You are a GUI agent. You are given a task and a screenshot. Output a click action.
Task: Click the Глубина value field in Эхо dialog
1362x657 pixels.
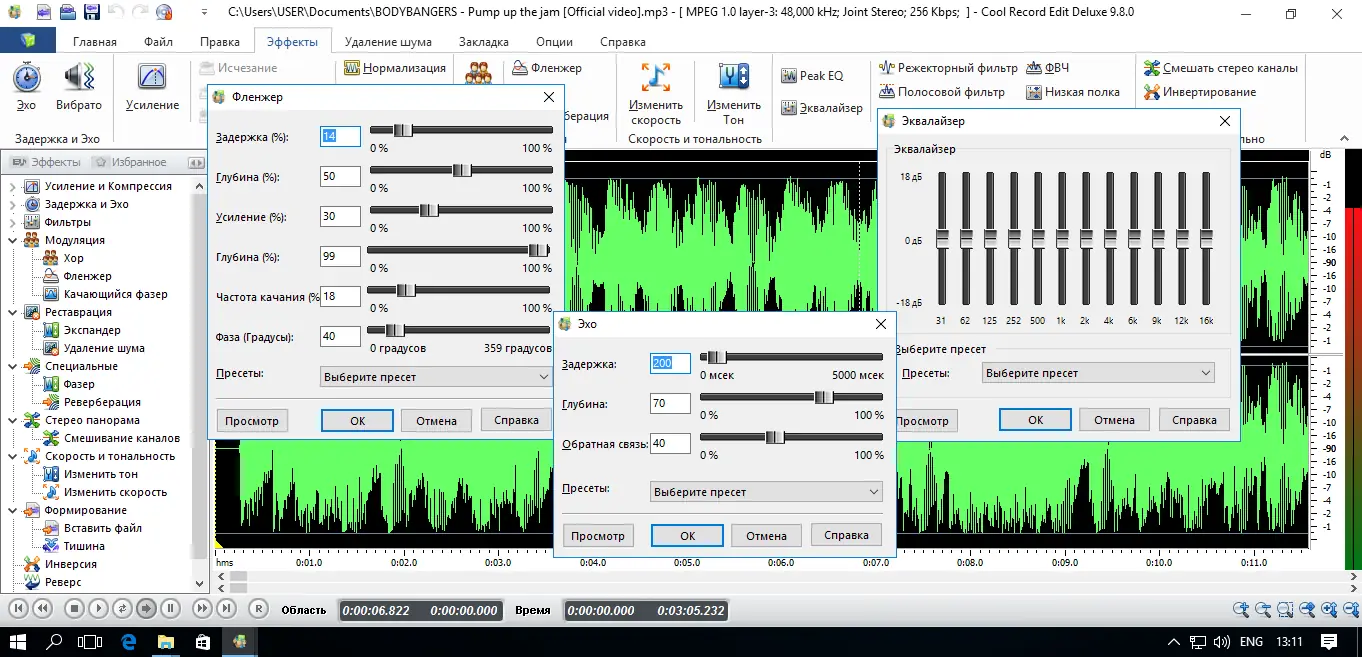click(670, 404)
